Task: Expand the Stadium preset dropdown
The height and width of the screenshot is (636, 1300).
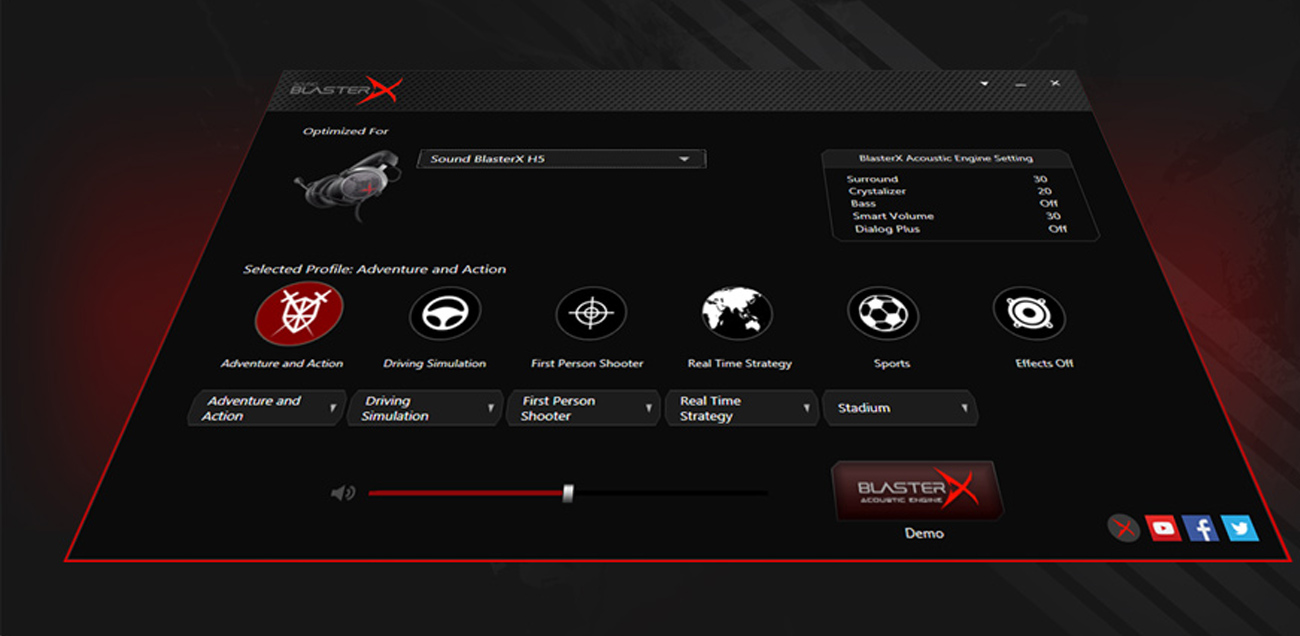Action: [x=900, y=408]
